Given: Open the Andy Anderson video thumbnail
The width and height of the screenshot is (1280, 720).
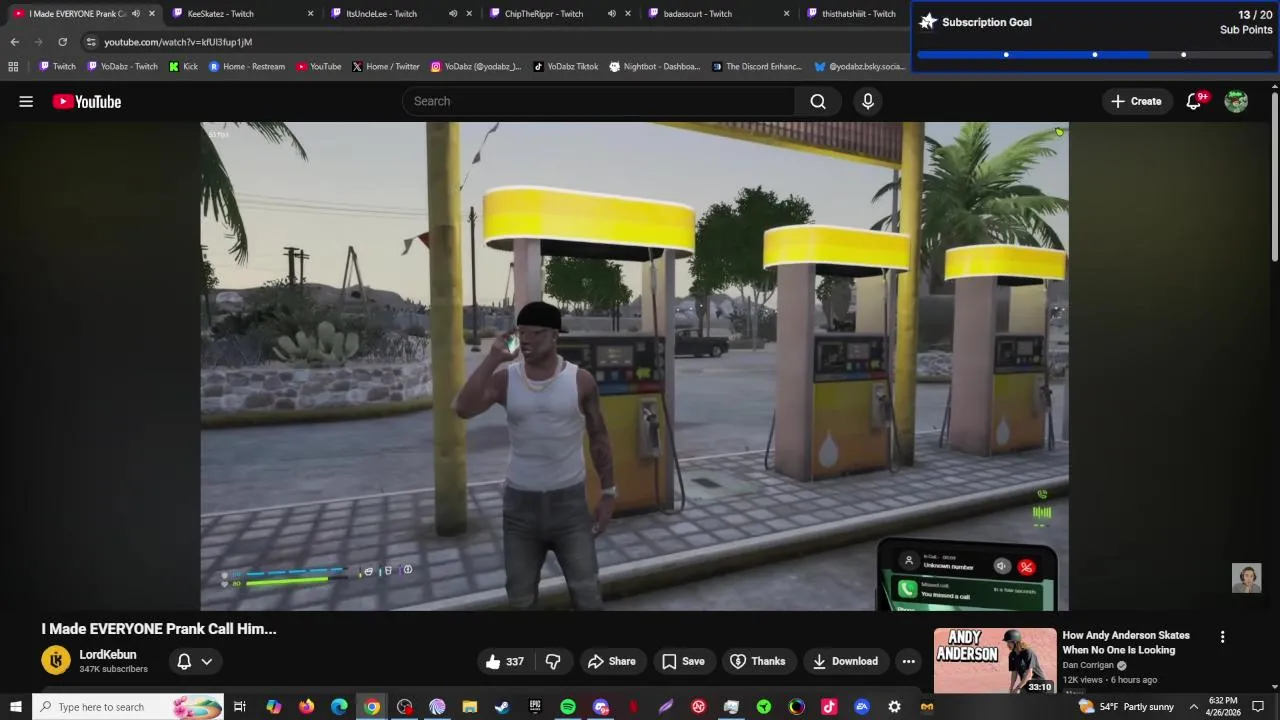Looking at the screenshot, I should click(x=995, y=661).
